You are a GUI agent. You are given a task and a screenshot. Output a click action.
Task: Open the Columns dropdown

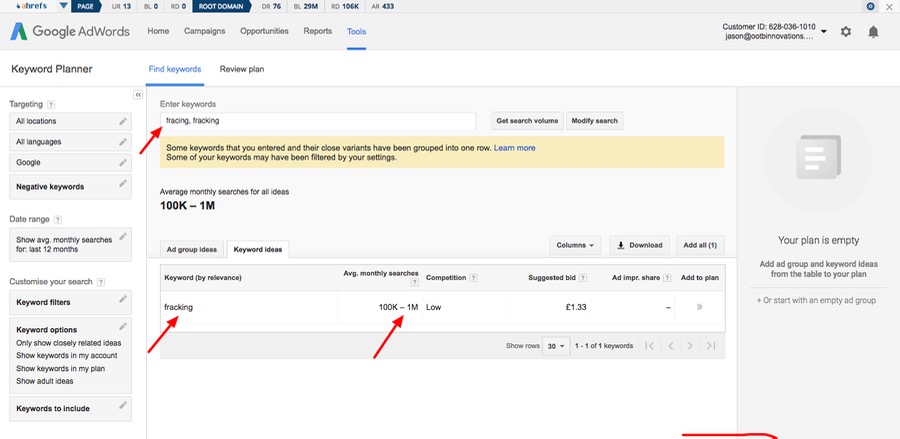coord(575,245)
